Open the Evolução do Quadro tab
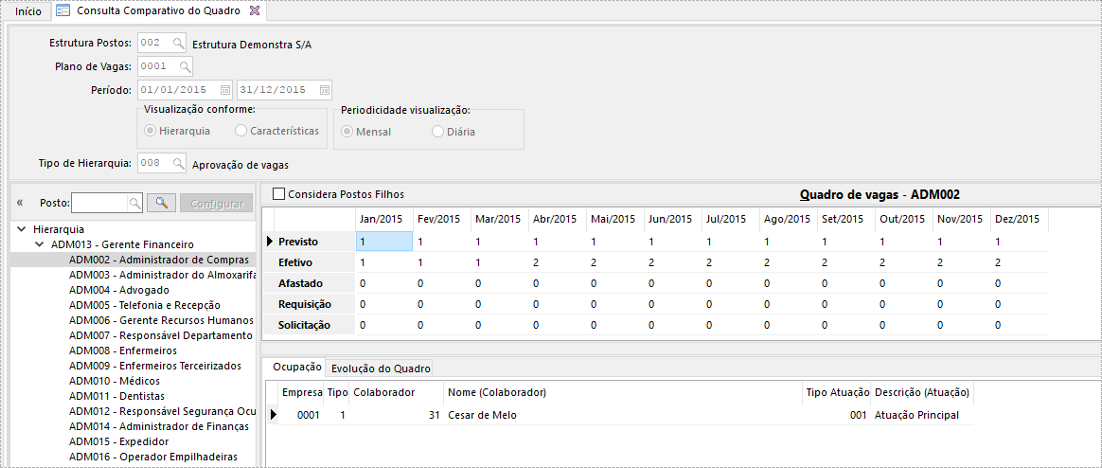The width and height of the screenshot is (1102, 468). coord(380,368)
